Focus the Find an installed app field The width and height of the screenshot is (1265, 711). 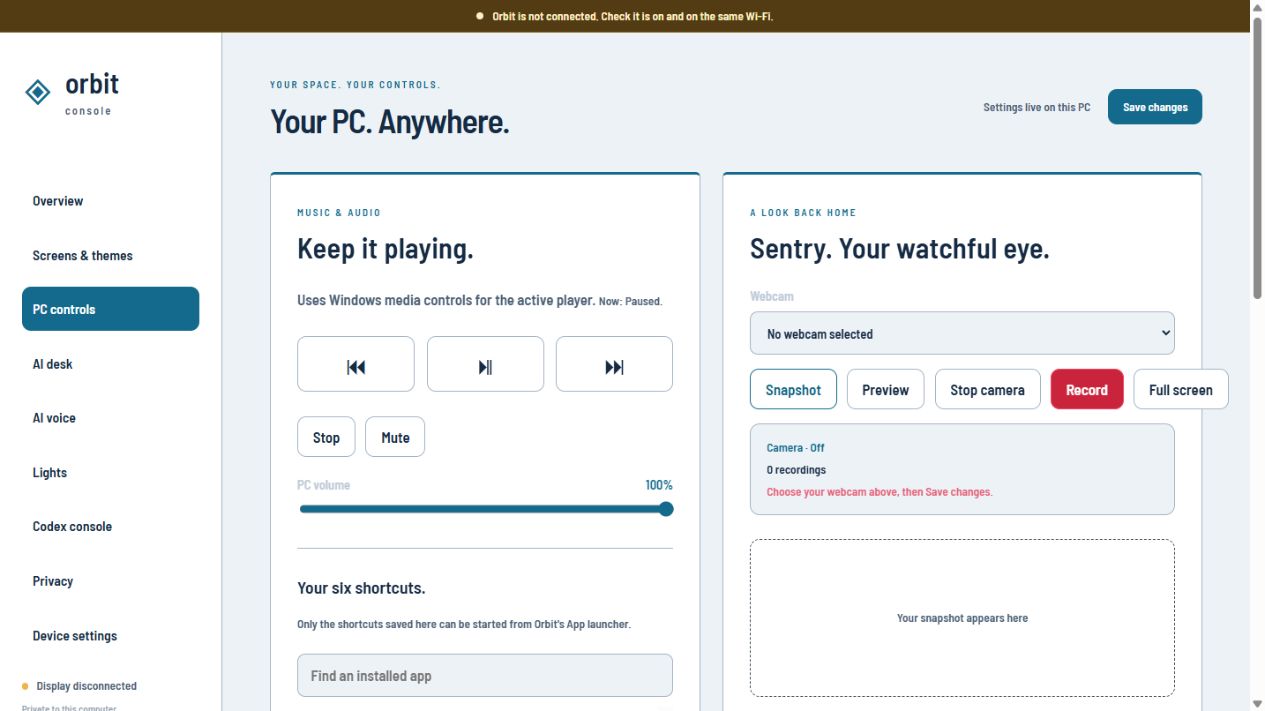pos(485,675)
